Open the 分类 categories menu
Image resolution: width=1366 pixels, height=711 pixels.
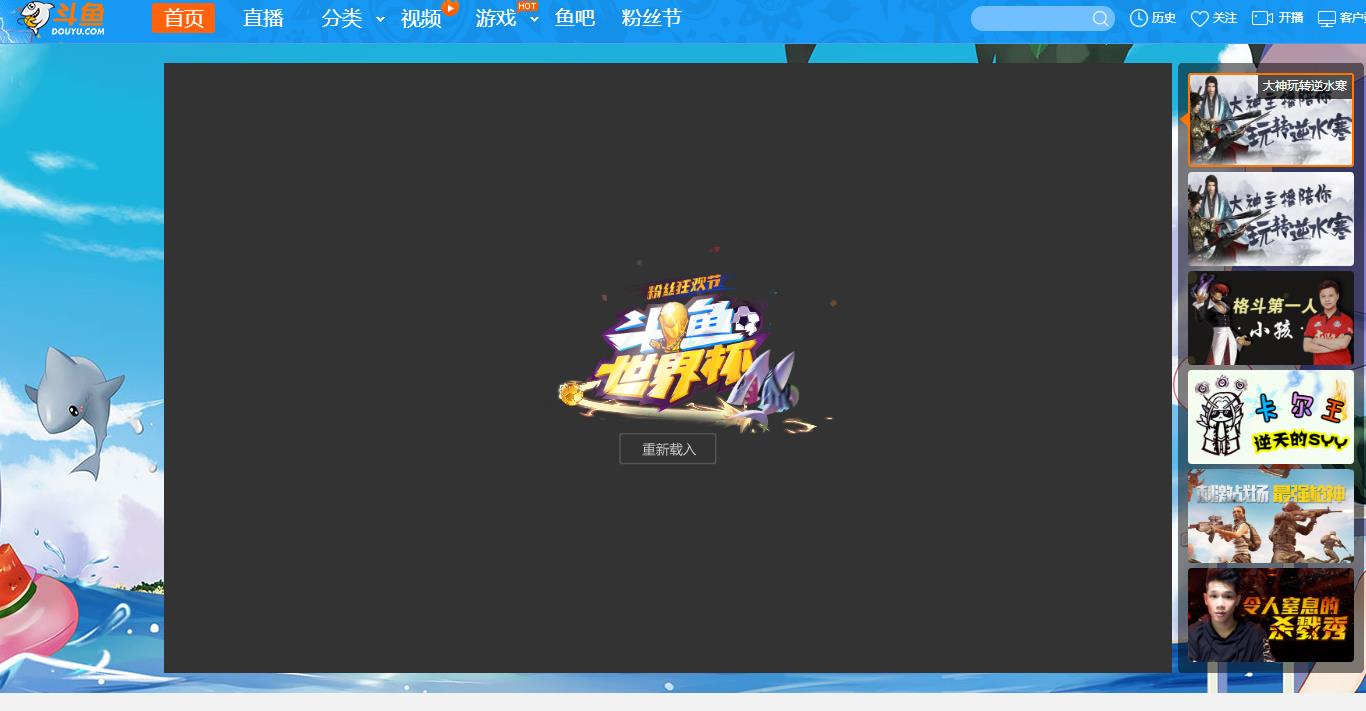pyautogui.click(x=342, y=18)
